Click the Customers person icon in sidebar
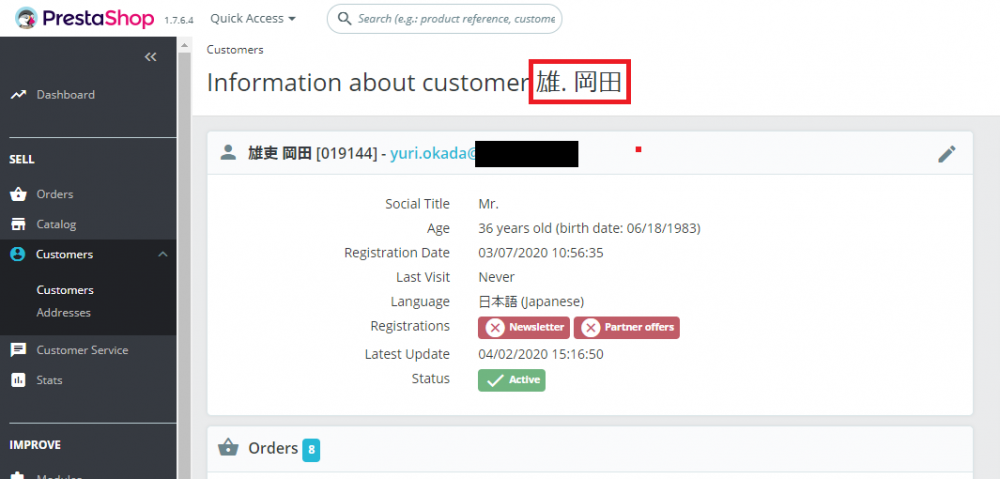The width and height of the screenshot is (1000, 479). (18, 254)
